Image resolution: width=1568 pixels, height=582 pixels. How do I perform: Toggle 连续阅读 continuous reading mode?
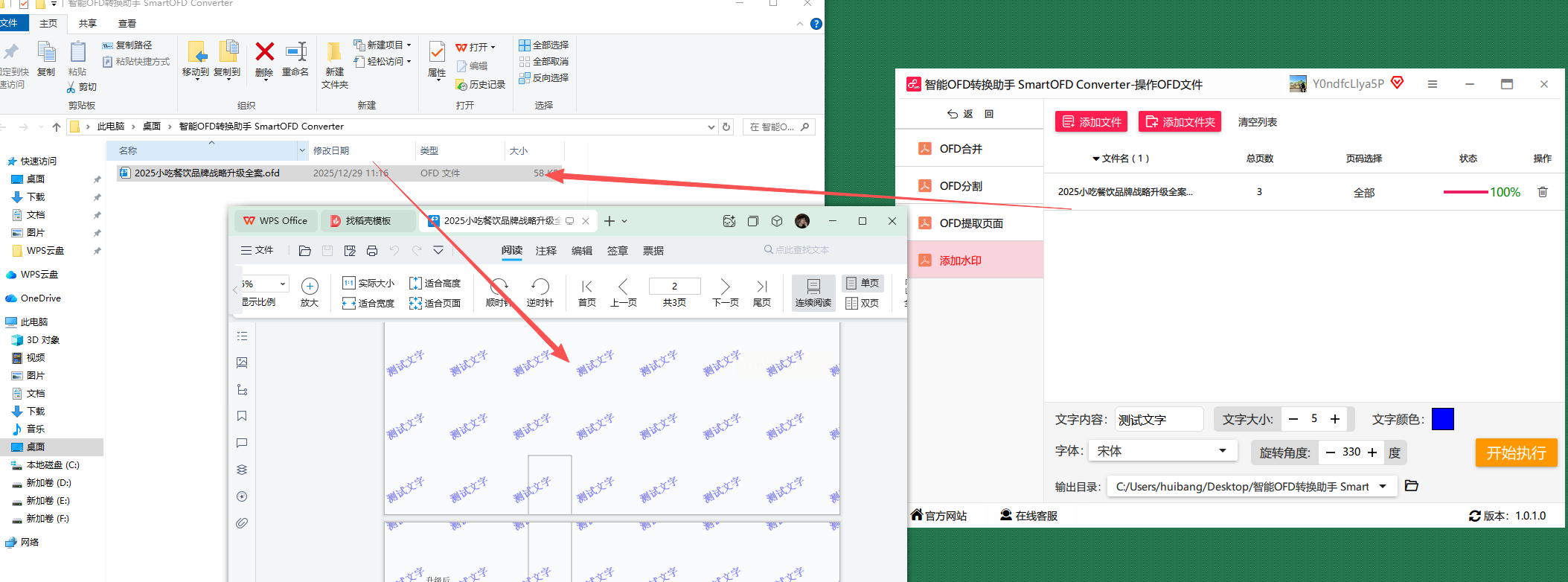(x=813, y=292)
